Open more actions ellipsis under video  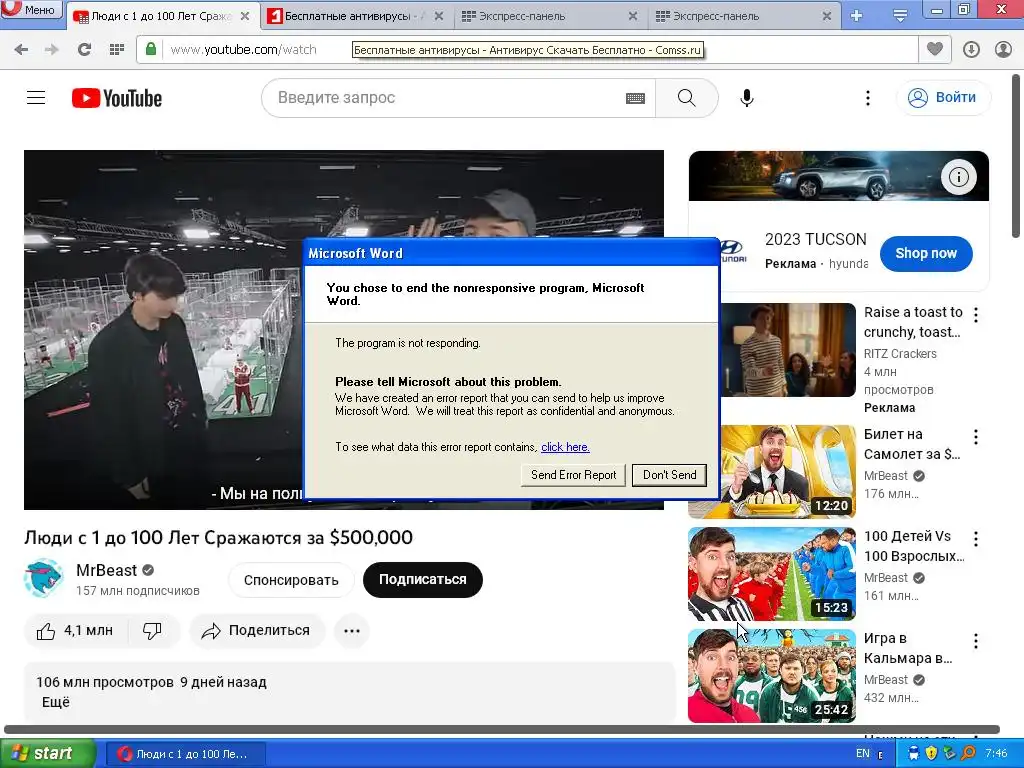coord(352,631)
